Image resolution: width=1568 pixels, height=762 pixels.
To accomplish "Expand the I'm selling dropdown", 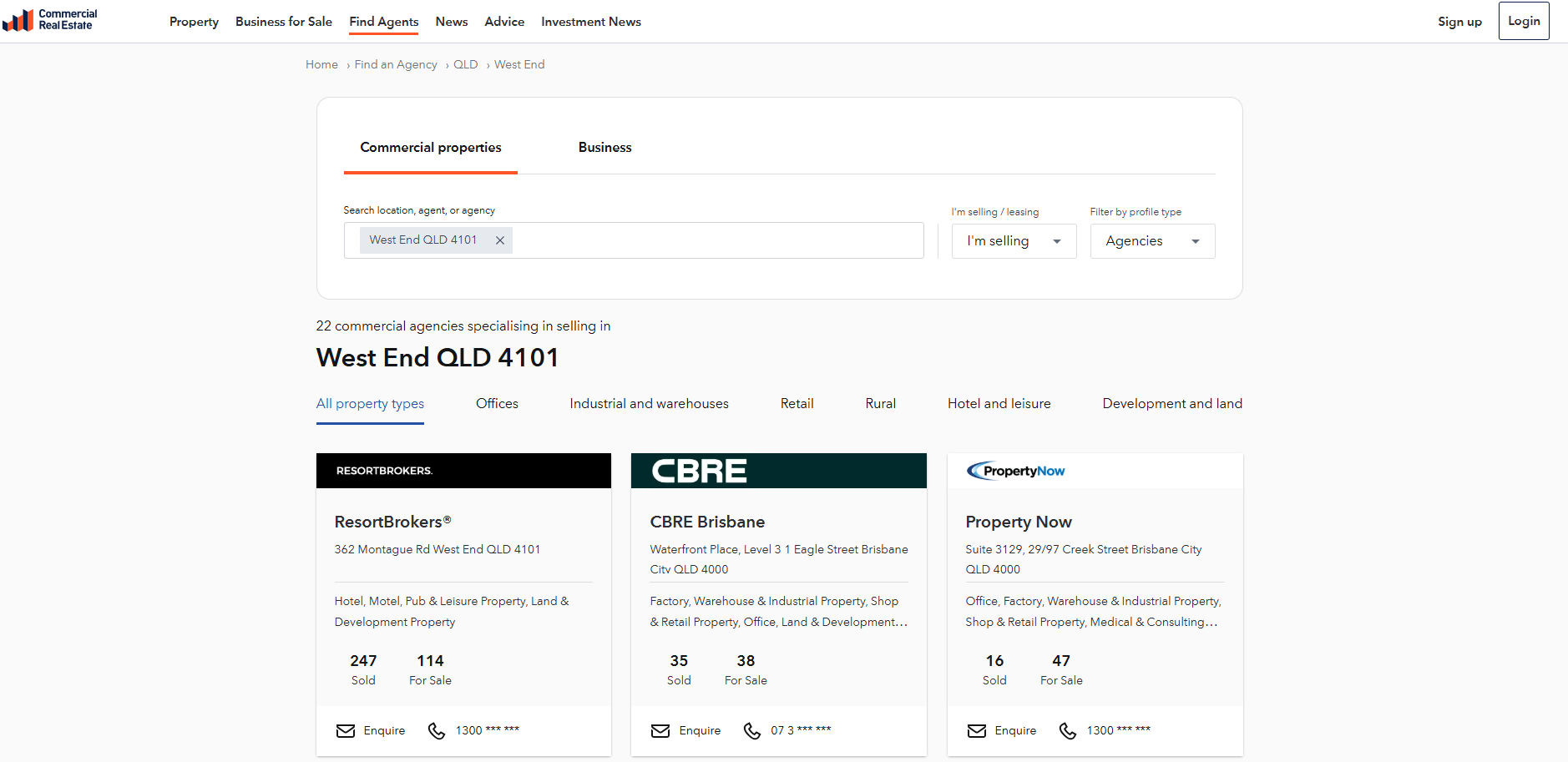I will click(x=1014, y=241).
